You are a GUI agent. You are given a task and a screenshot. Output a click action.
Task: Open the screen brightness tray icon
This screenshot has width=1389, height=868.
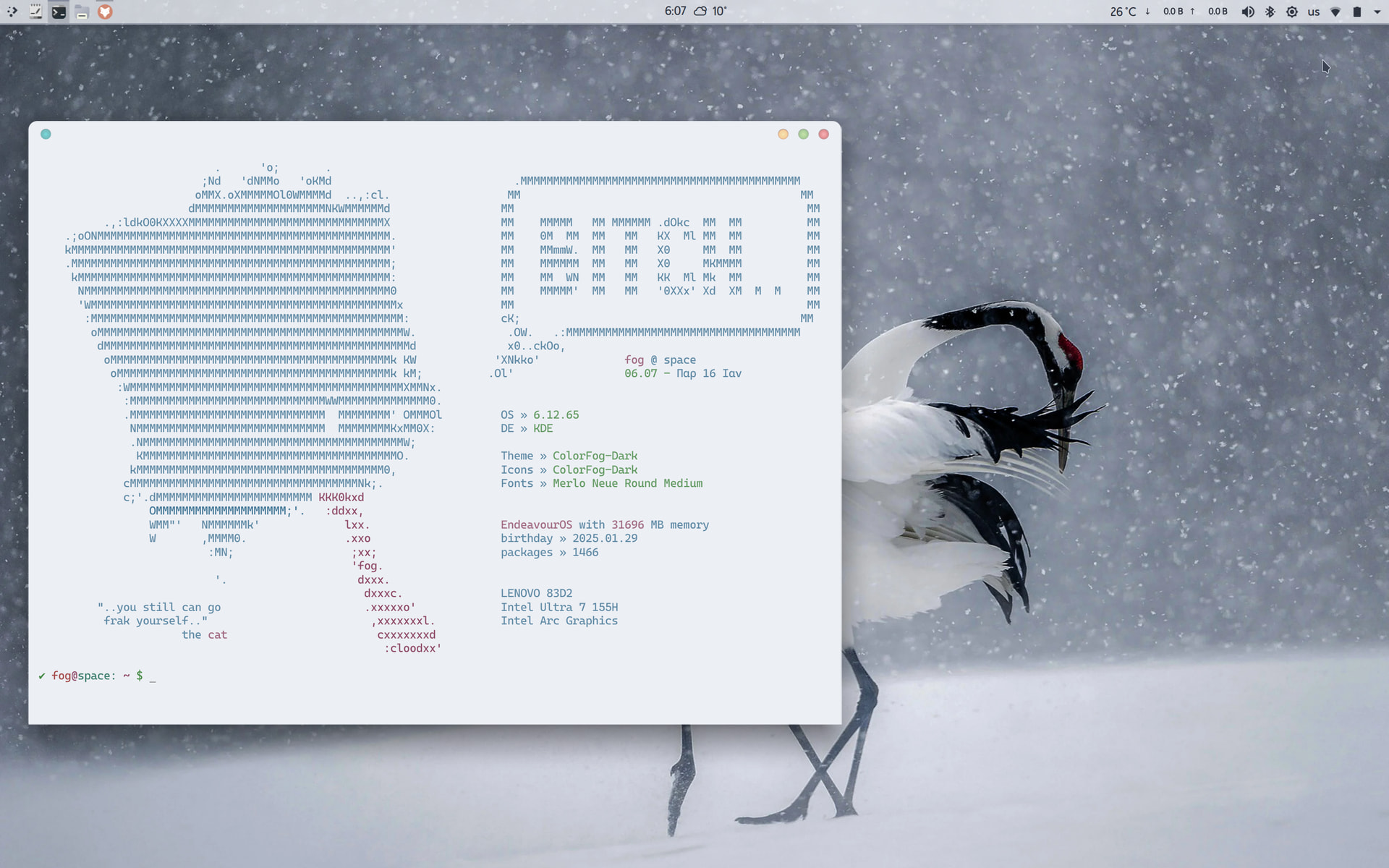1292,12
